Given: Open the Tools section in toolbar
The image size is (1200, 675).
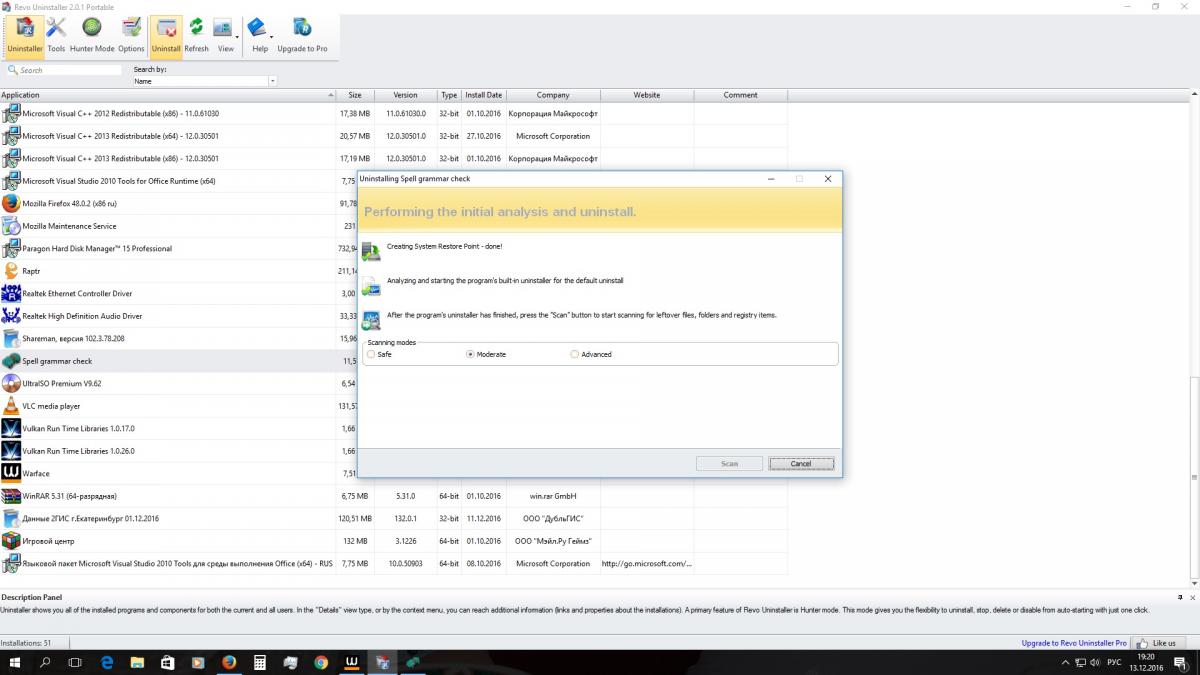Looking at the screenshot, I should click(56, 35).
